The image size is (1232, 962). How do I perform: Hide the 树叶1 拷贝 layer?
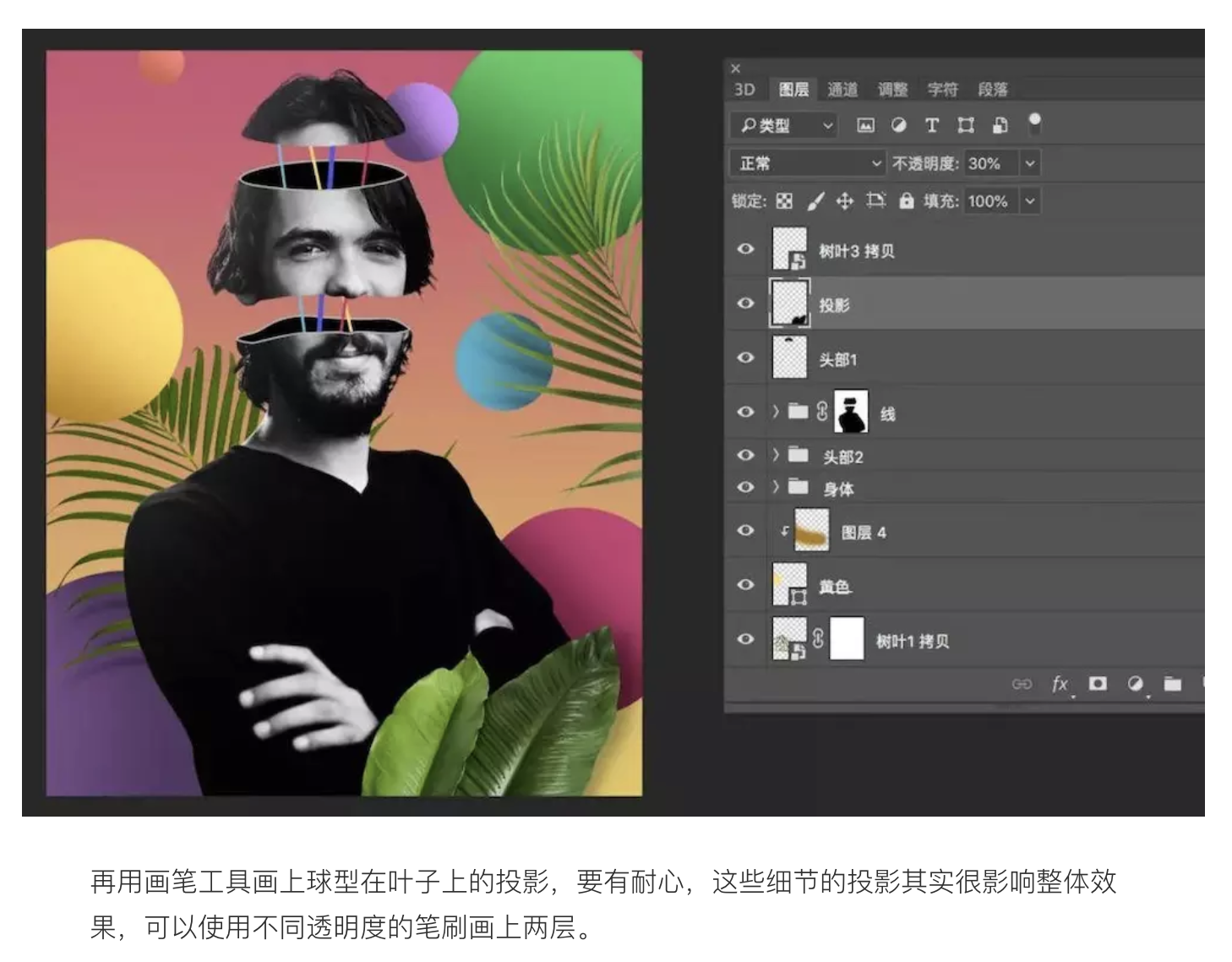(x=745, y=639)
